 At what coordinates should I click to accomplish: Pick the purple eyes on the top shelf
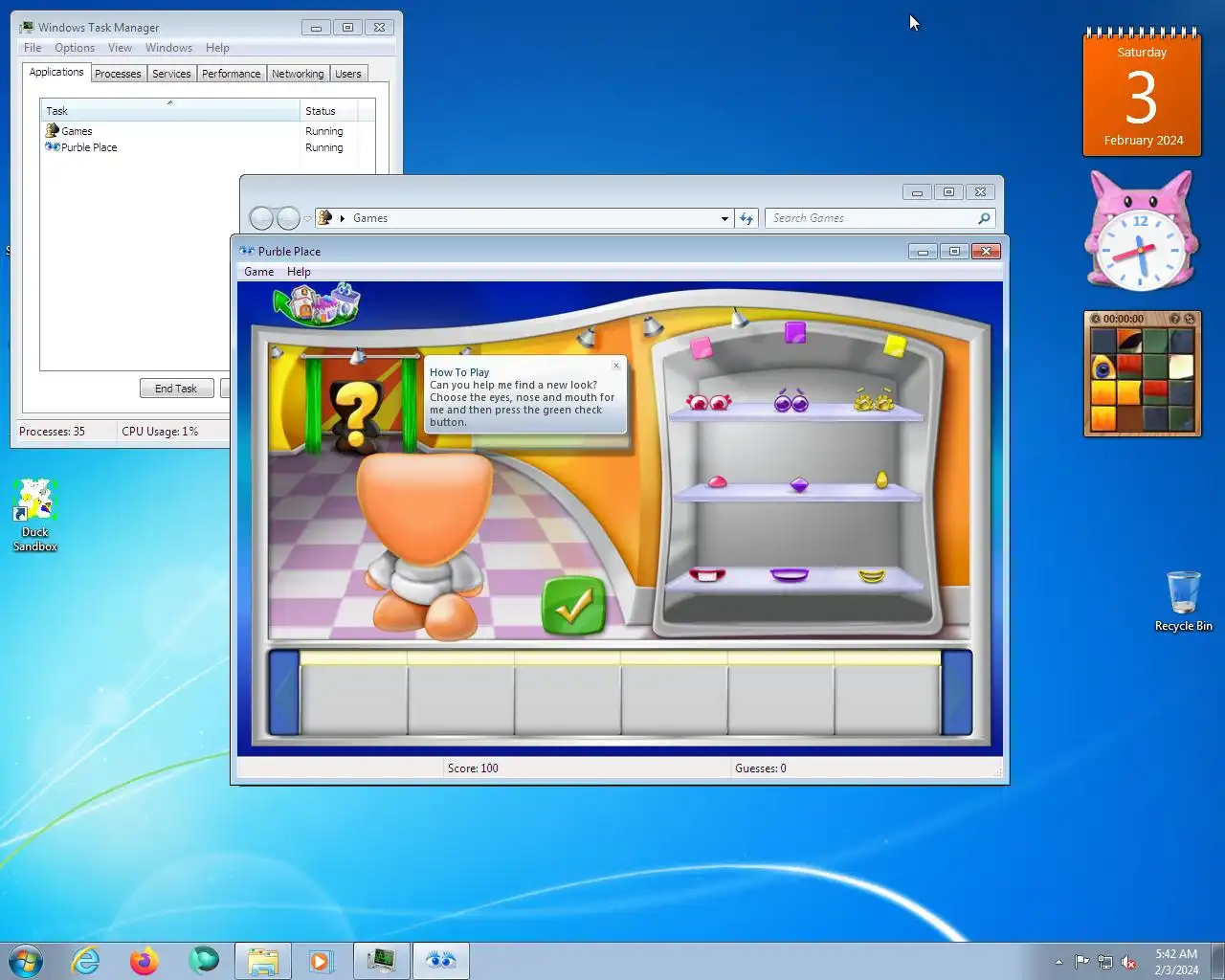[791, 401]
